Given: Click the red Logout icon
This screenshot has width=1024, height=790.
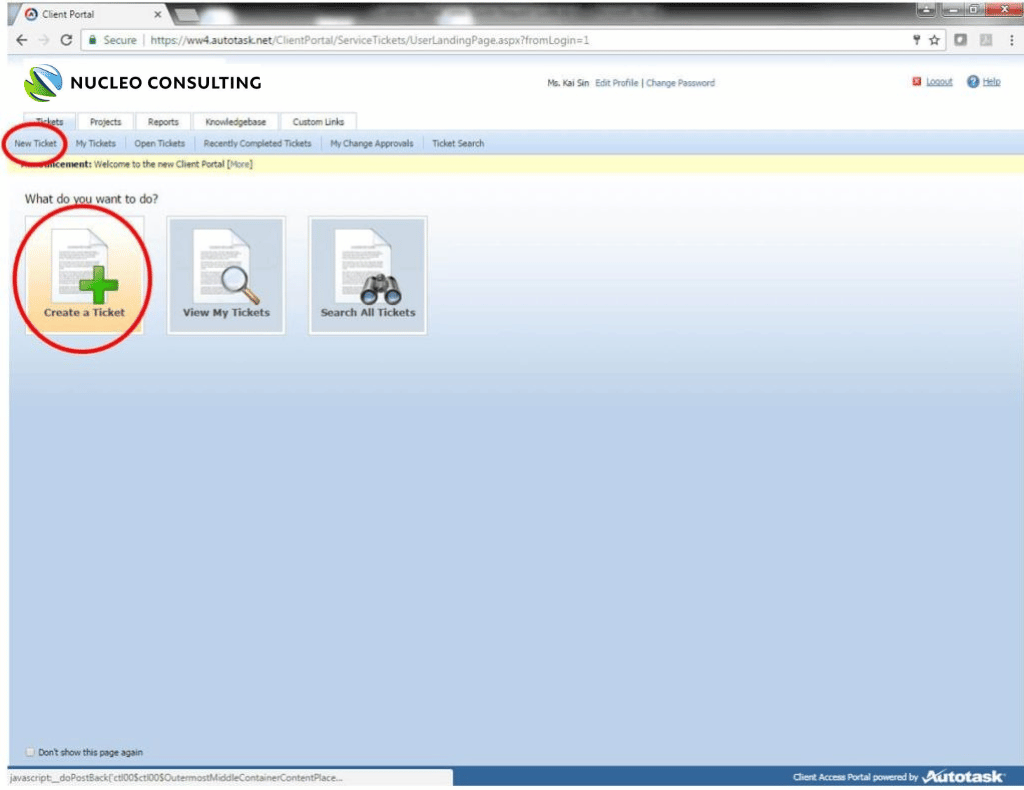Looking at the screenshot, I should pyautogui.click(x=916, y=82).
